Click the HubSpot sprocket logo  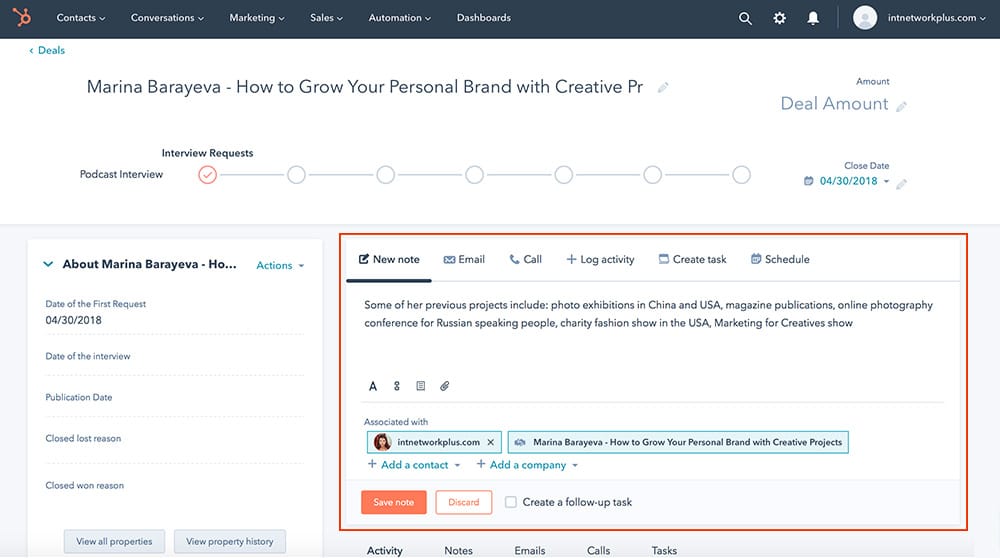pyautogui.click(x=22, y=17)
